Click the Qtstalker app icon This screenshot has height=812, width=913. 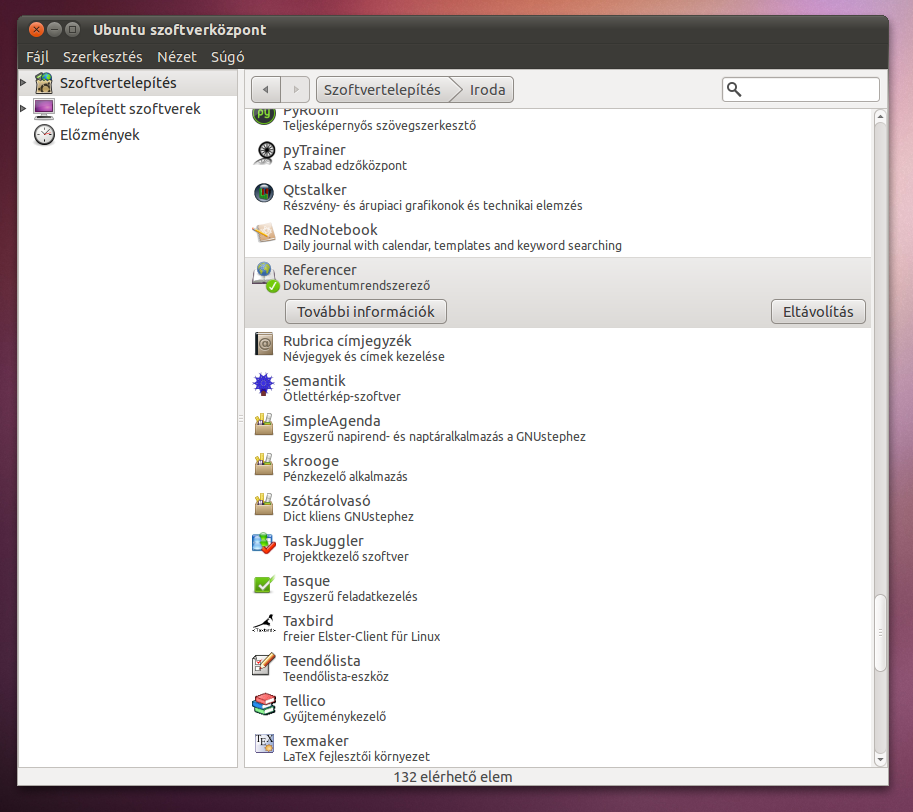click(x=264, y=192)
